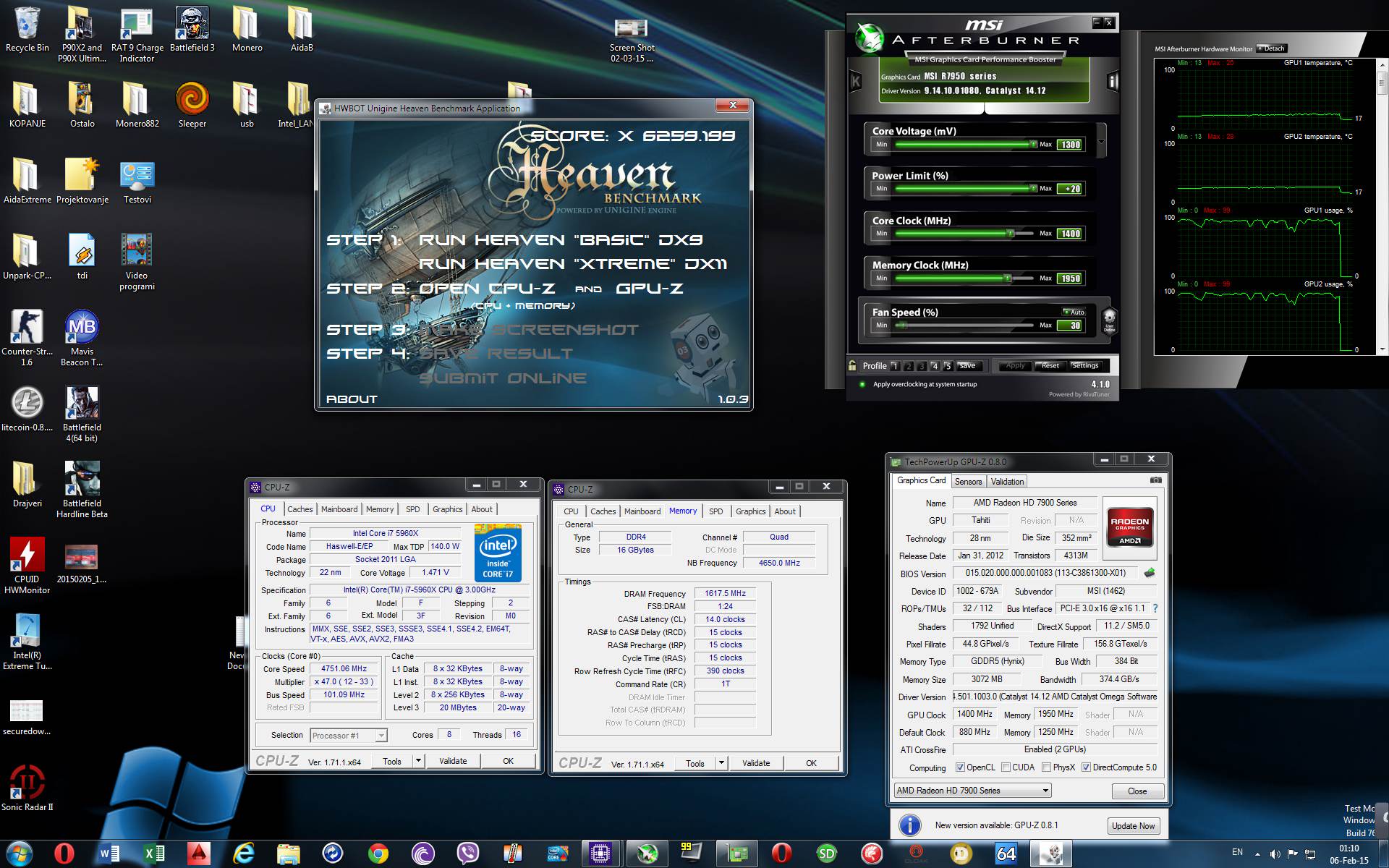Screen dimensions: 1389x868
Task: Click Update Now in GPU-Z notification
Action: 1133,826
